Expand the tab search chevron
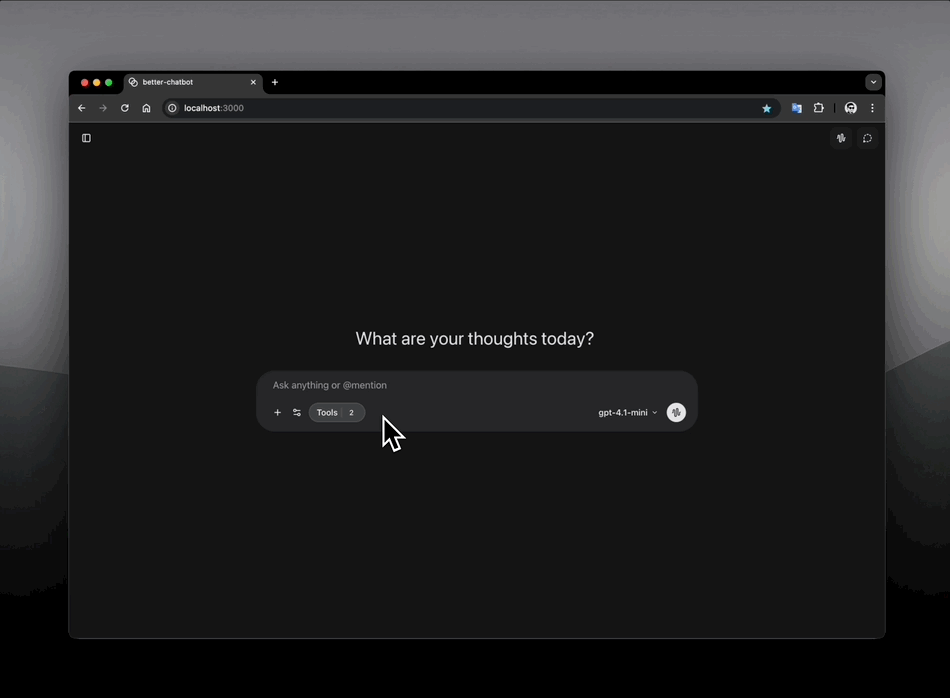 873,82
